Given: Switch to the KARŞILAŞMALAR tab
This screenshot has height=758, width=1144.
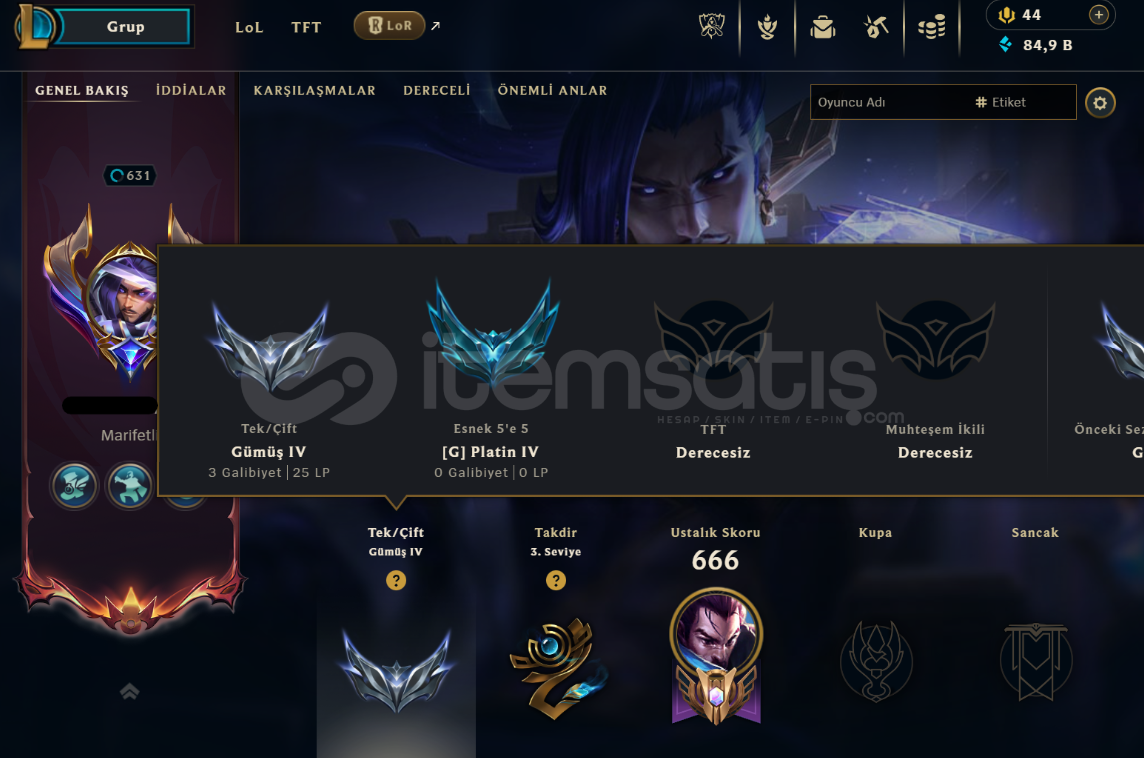Looking at the screenshot, I should pyautogui.click(x=314, y=90).
